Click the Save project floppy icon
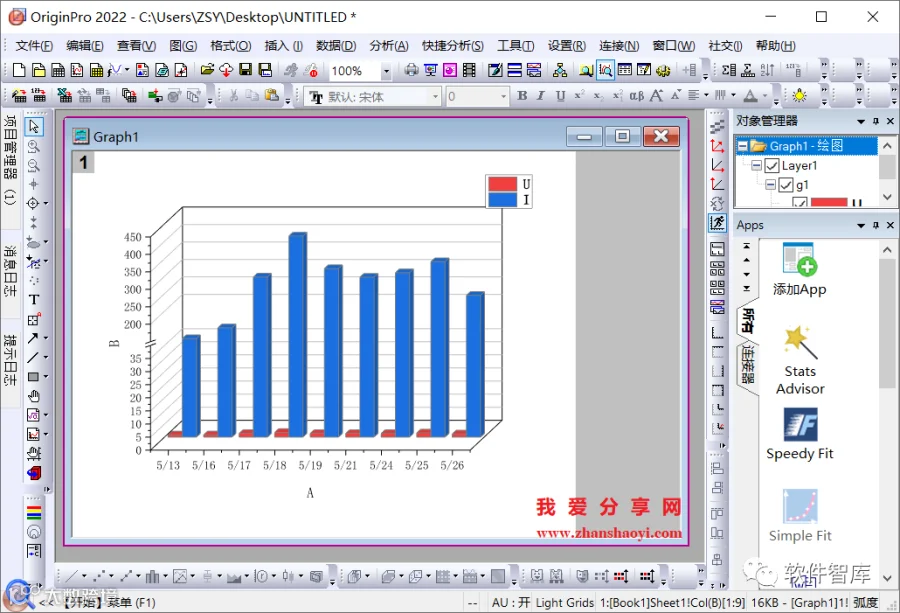This screenshot has width=900, height=613. (246, 70)
